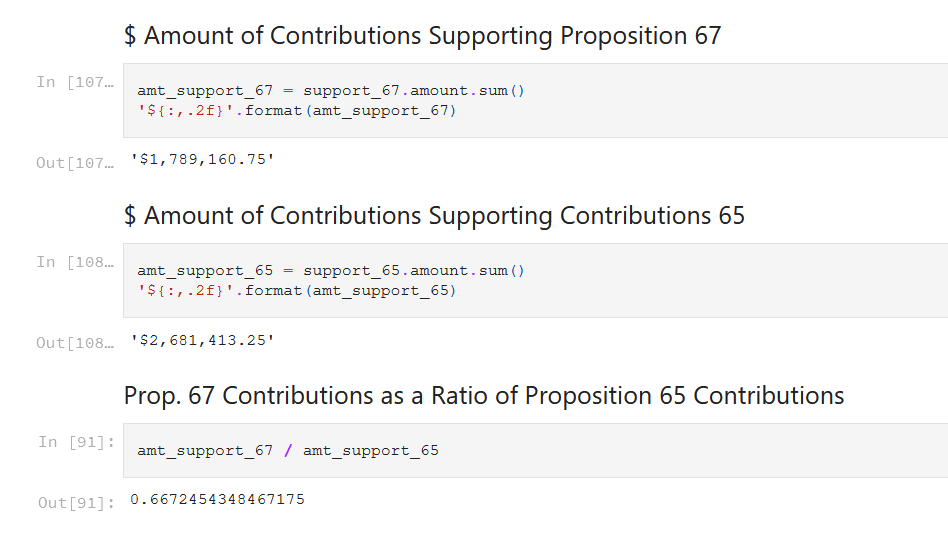
Task: Select the '$2,681,413.25' output text
Action: click(203, 340)
